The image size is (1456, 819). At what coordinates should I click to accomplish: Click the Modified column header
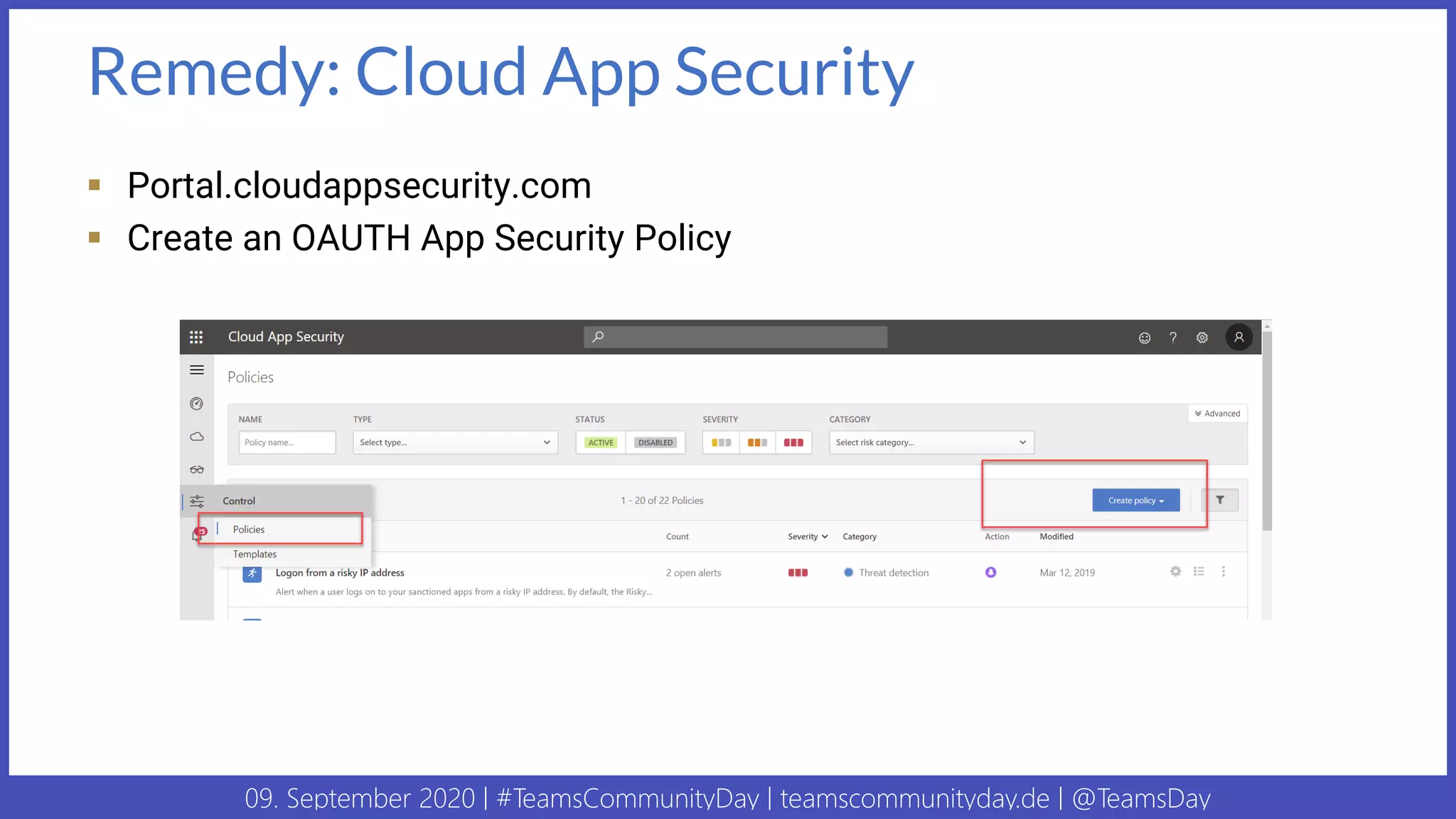pos(1056,537)
